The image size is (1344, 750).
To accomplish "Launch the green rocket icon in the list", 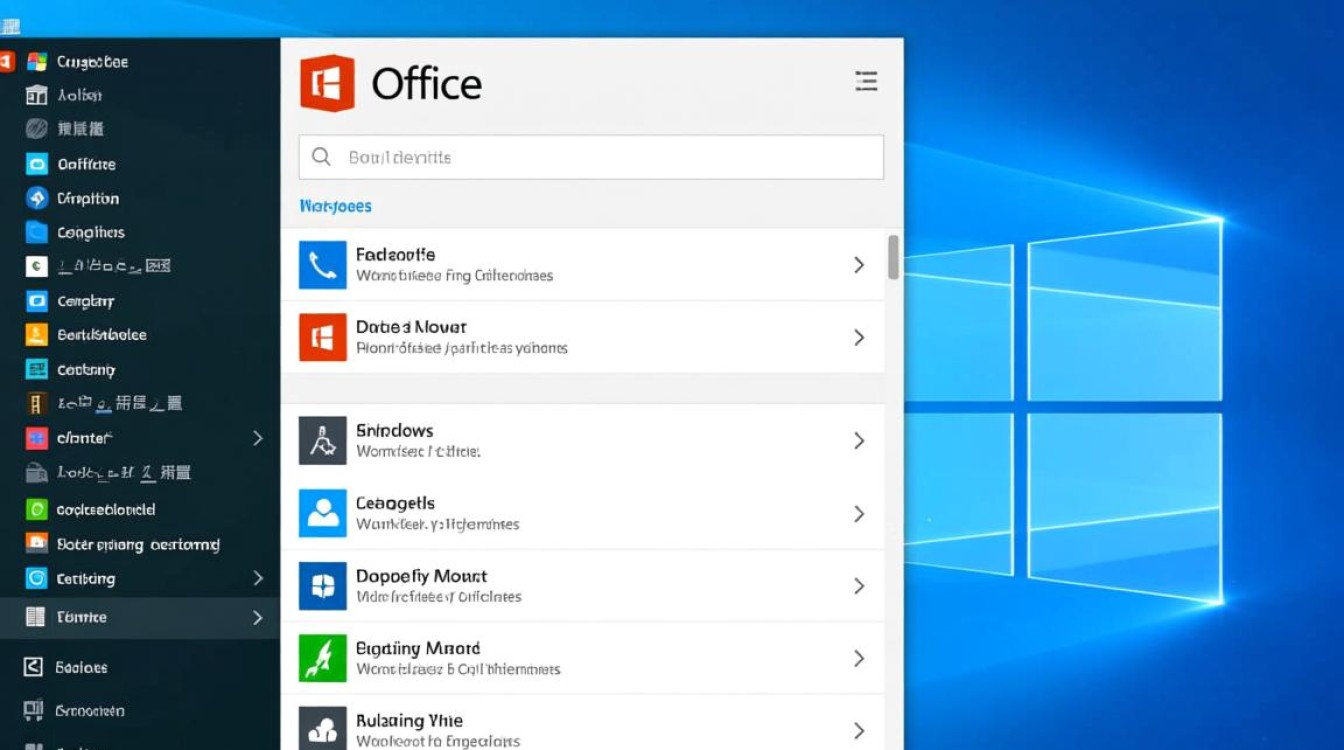I will tap(323, 659).
